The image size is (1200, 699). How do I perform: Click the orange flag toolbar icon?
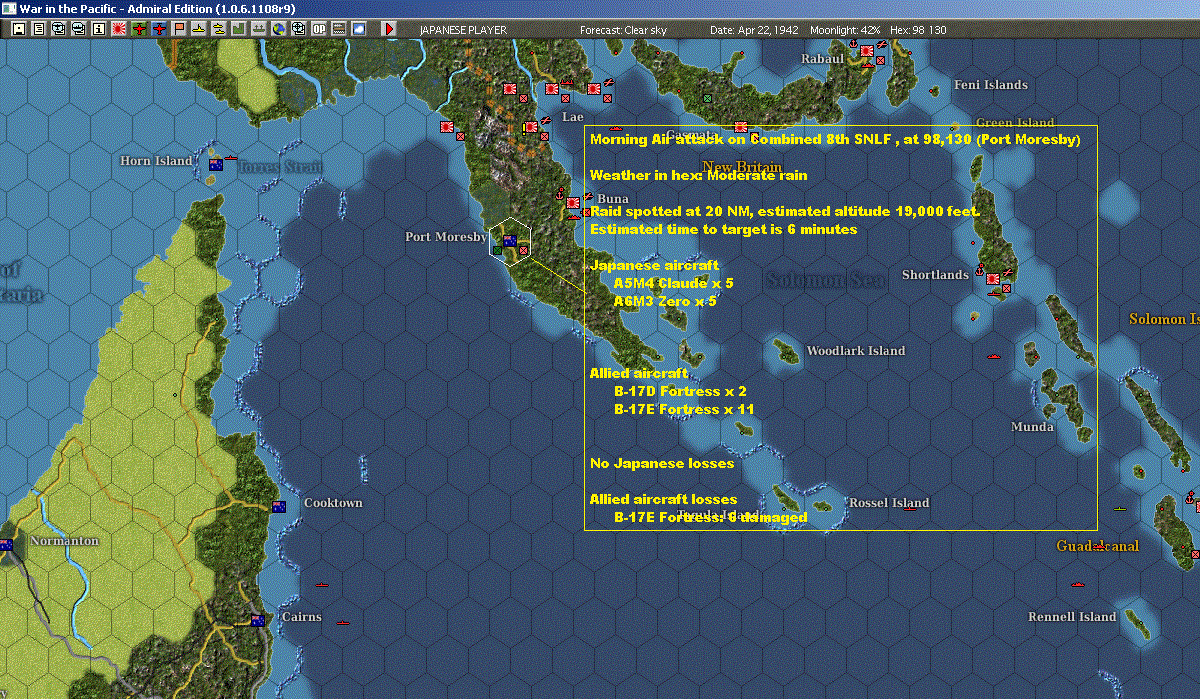click(x=180, y=29)
